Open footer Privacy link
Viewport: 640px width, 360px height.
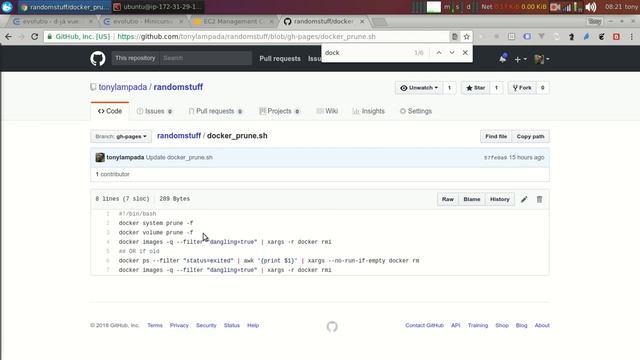(179, 325)
